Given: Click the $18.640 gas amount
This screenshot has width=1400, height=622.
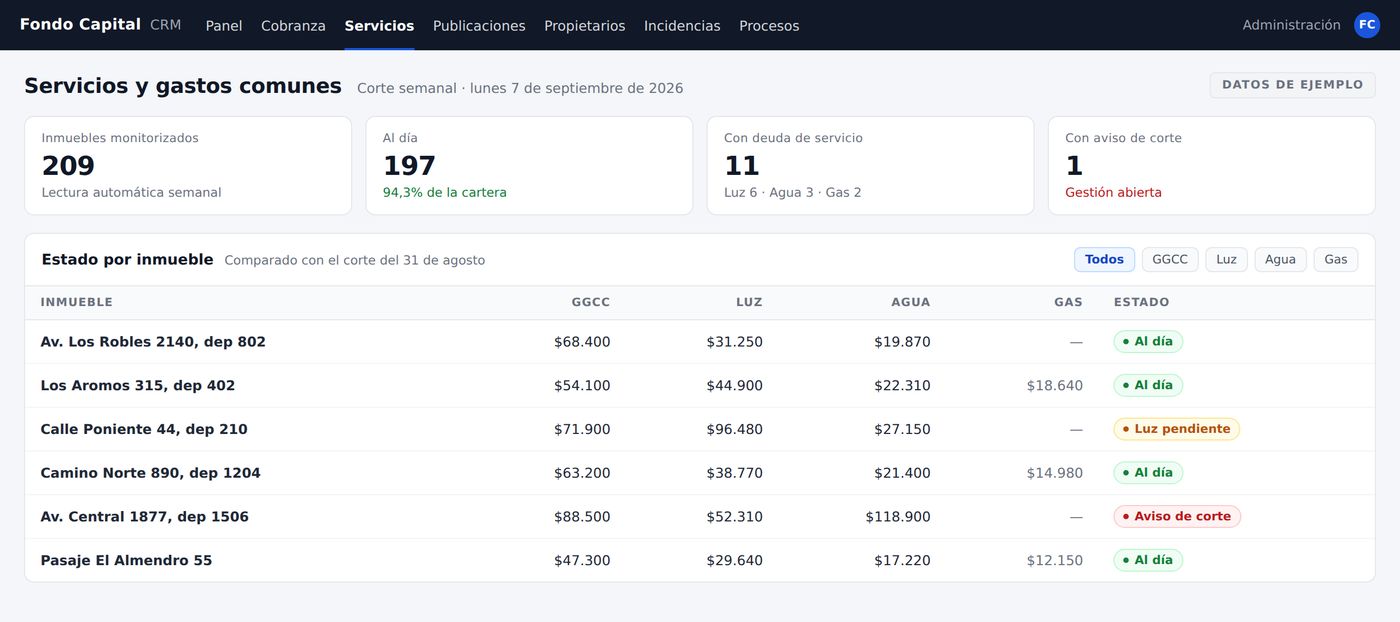Looking at the screenshot, I should [x=1054, y=386].
